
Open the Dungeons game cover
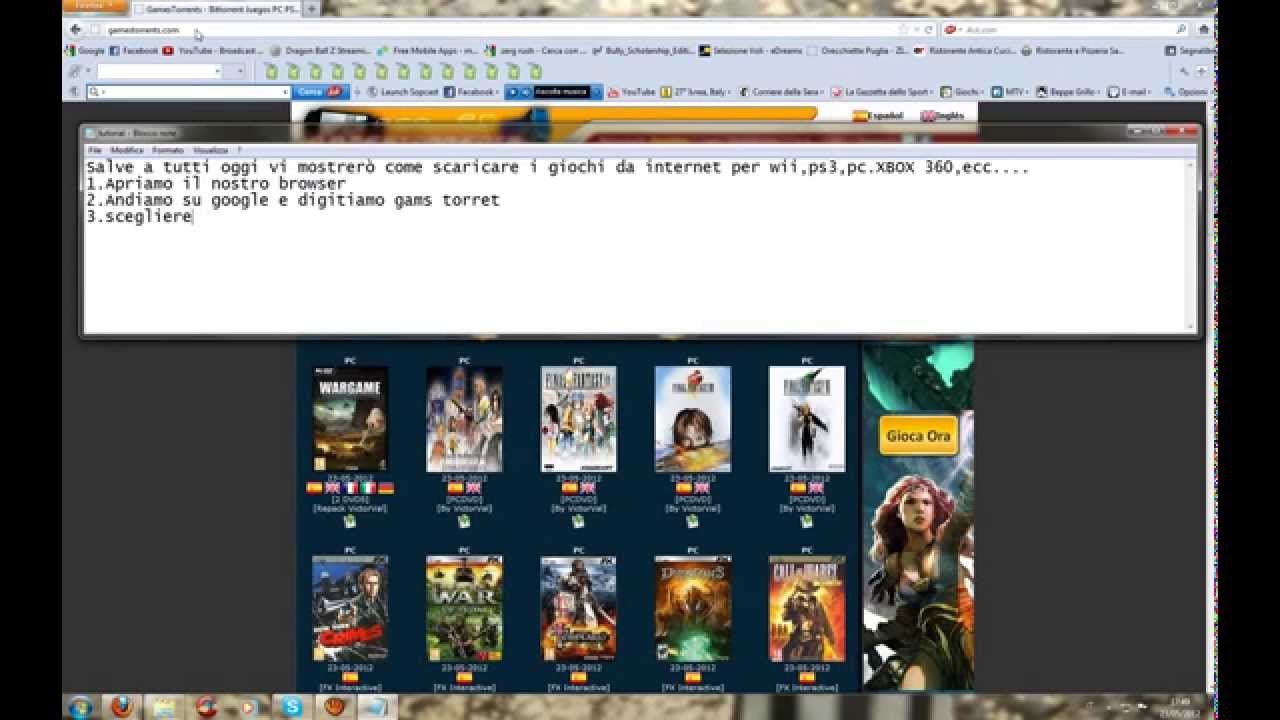point(692,609)
